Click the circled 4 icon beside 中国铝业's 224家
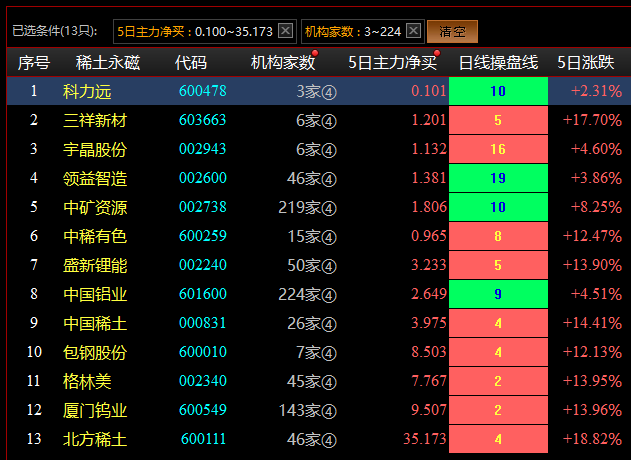Image resolution: width=631 pixels, height=460 pixels. coord(329,295)
